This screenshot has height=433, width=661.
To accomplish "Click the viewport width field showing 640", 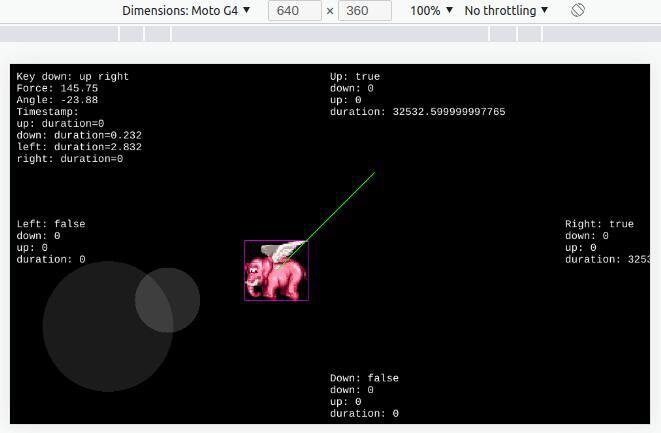I will (x=295, y=11).
